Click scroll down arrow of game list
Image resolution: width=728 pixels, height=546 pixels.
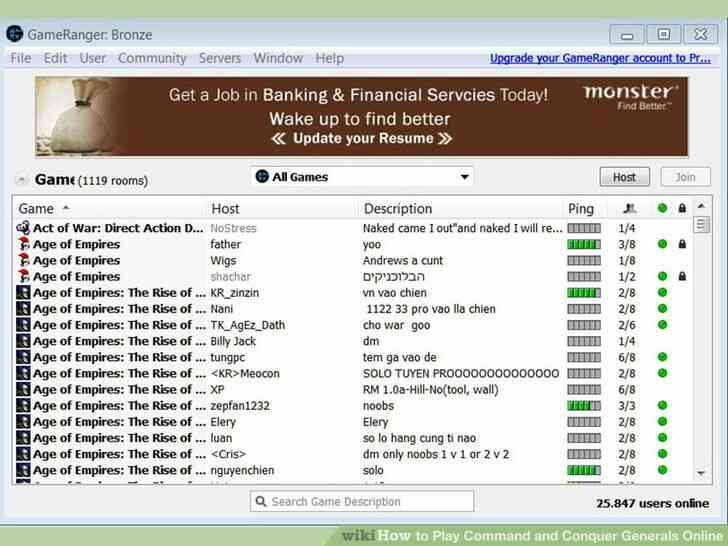coord(701,473)
